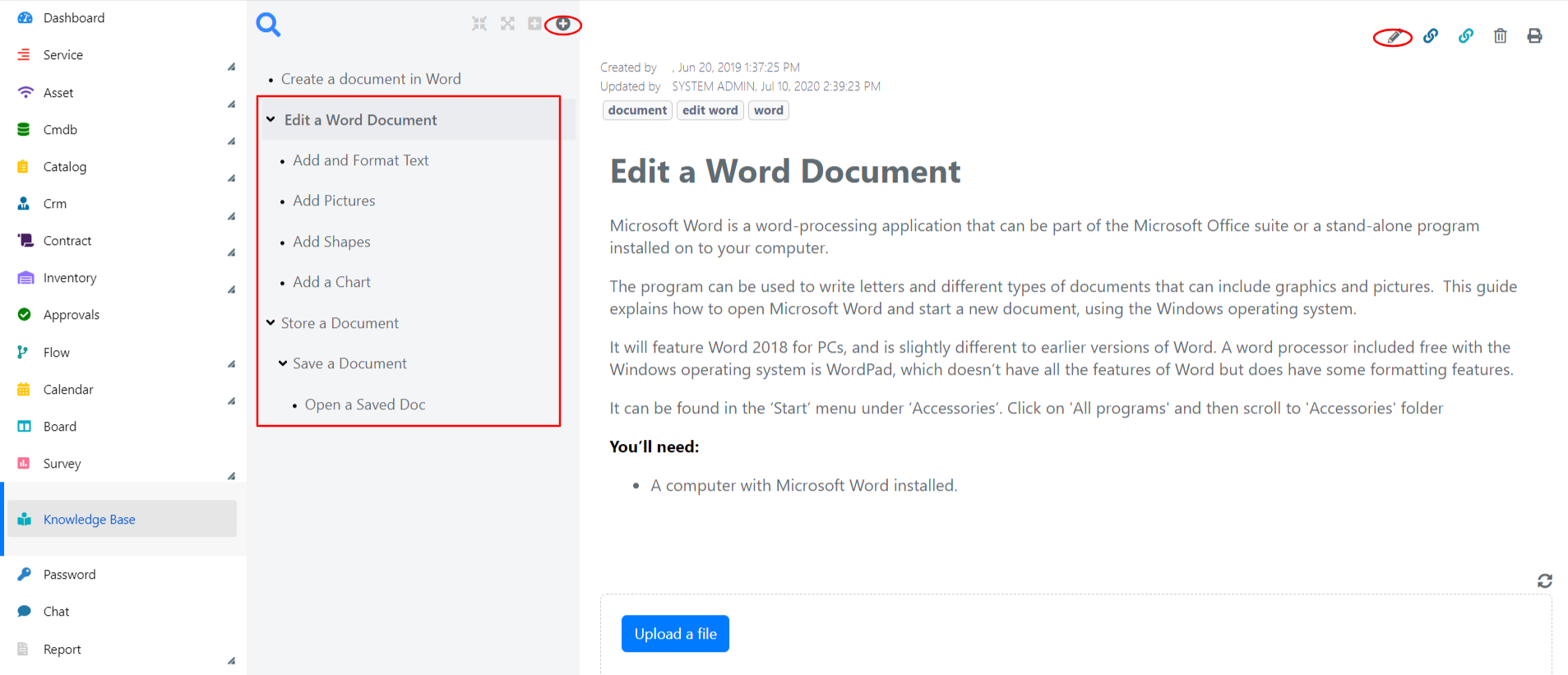Open the Dashboard menu item

(74, 18)
